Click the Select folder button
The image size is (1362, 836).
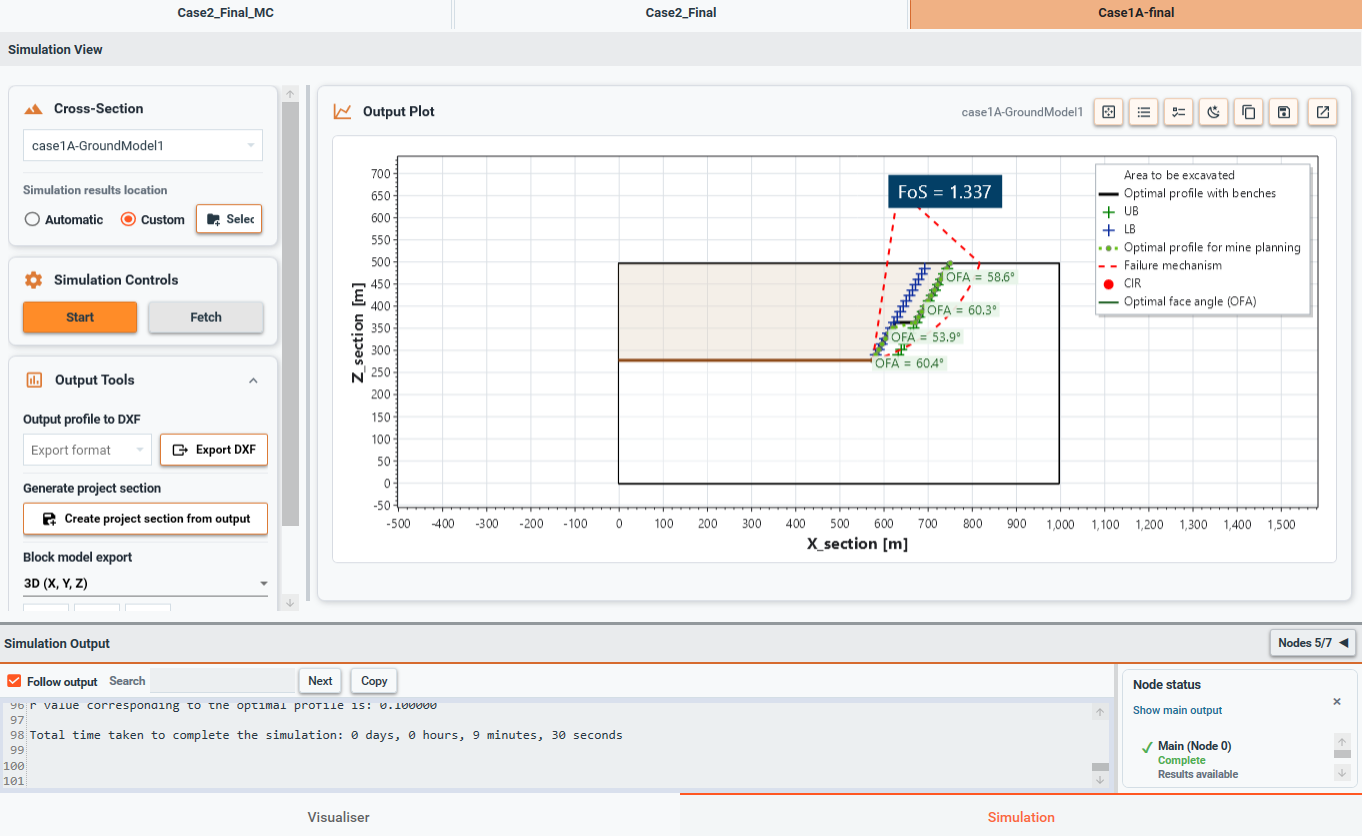click(x=229, y=219)
